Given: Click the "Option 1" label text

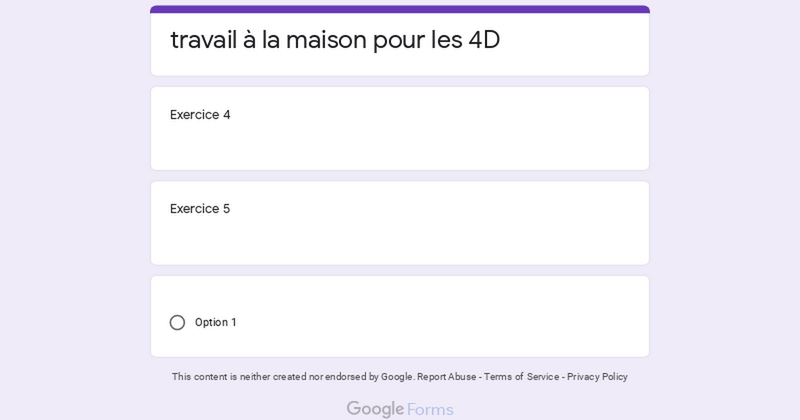Looking at the screenshot, I should point(215,323).
